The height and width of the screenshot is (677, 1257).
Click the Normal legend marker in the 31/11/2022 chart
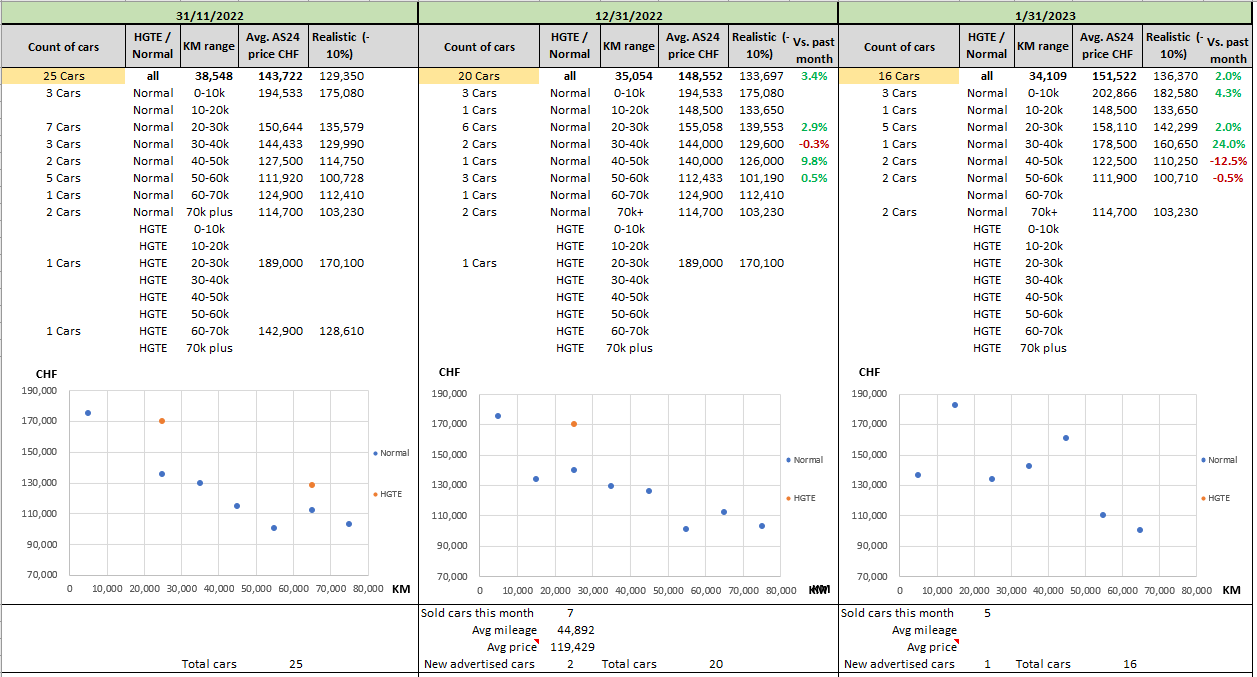(x=376, y=453)
